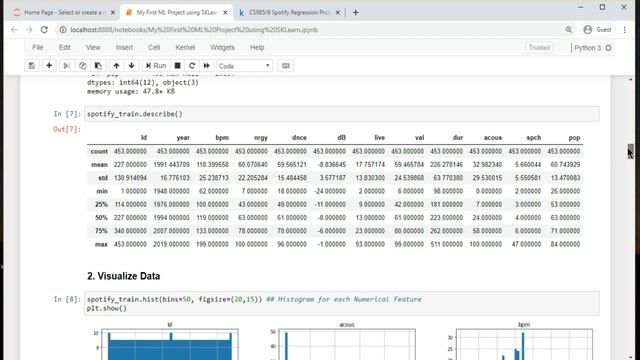This screenshot has width=640, height=360.
Task: Click the zoom magnifier icon in address bar
Action: [569, 30]
